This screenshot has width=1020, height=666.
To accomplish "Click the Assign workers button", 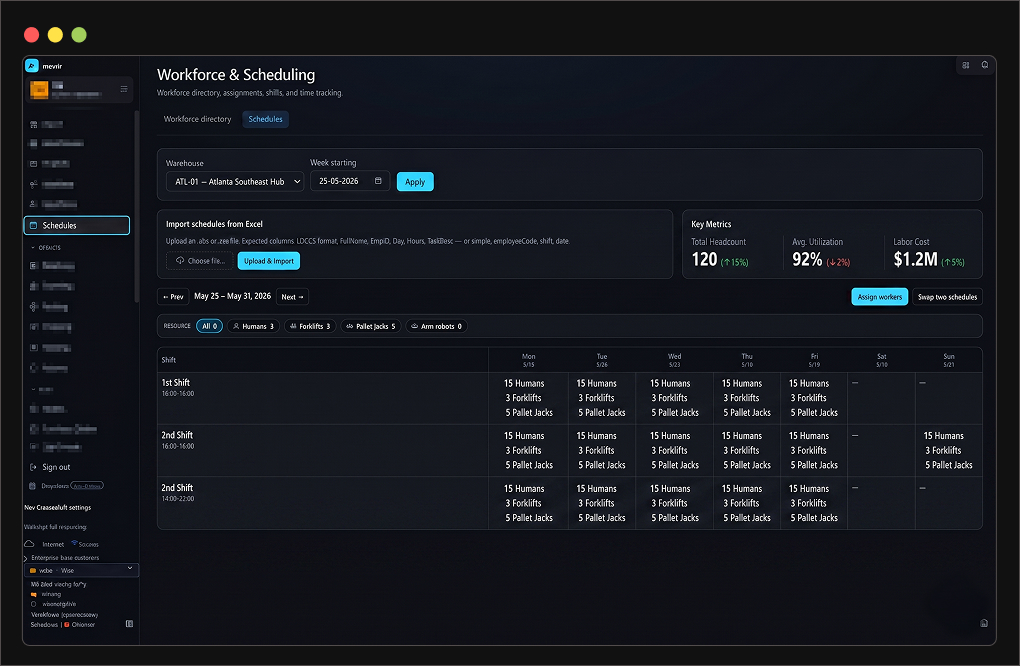I will click(879, 297).
